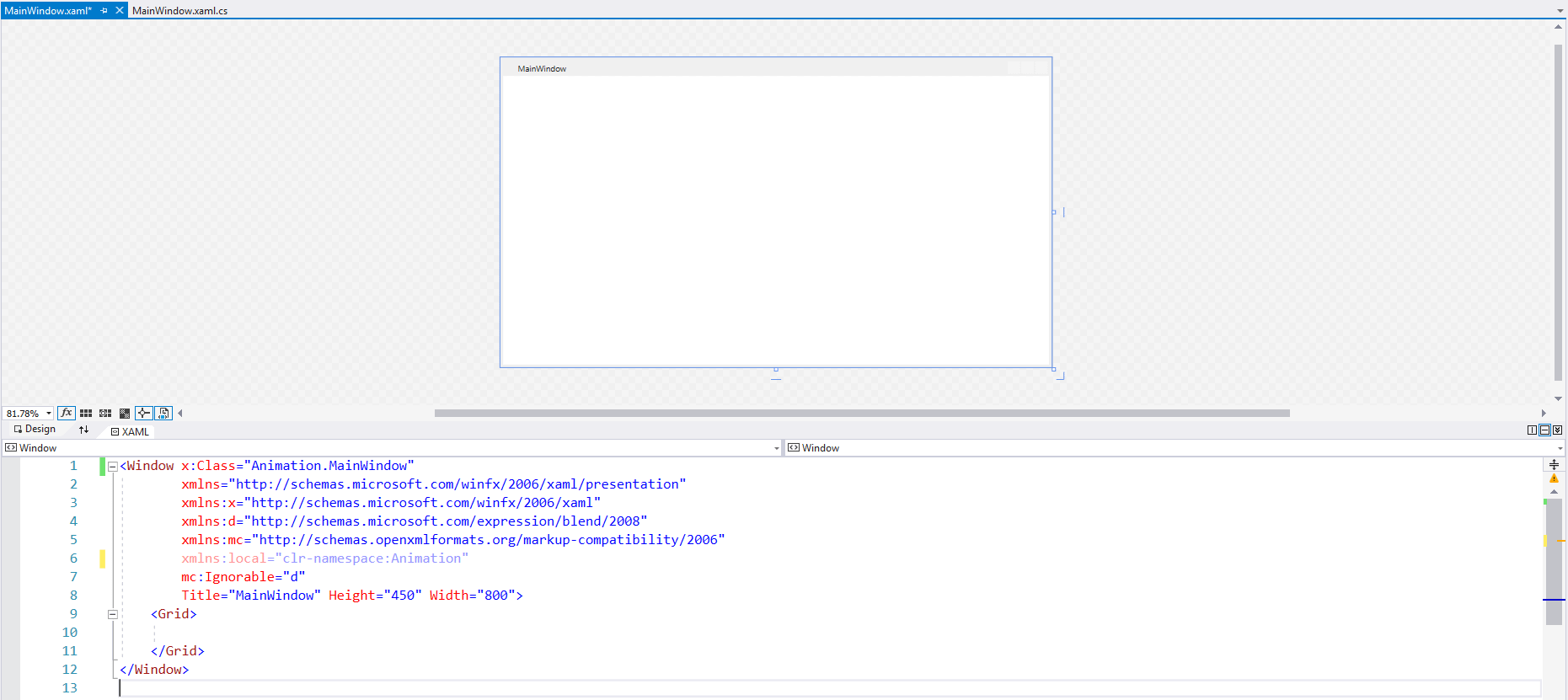Click the designer horizontal scrollbar thumb

click(861, 413)
